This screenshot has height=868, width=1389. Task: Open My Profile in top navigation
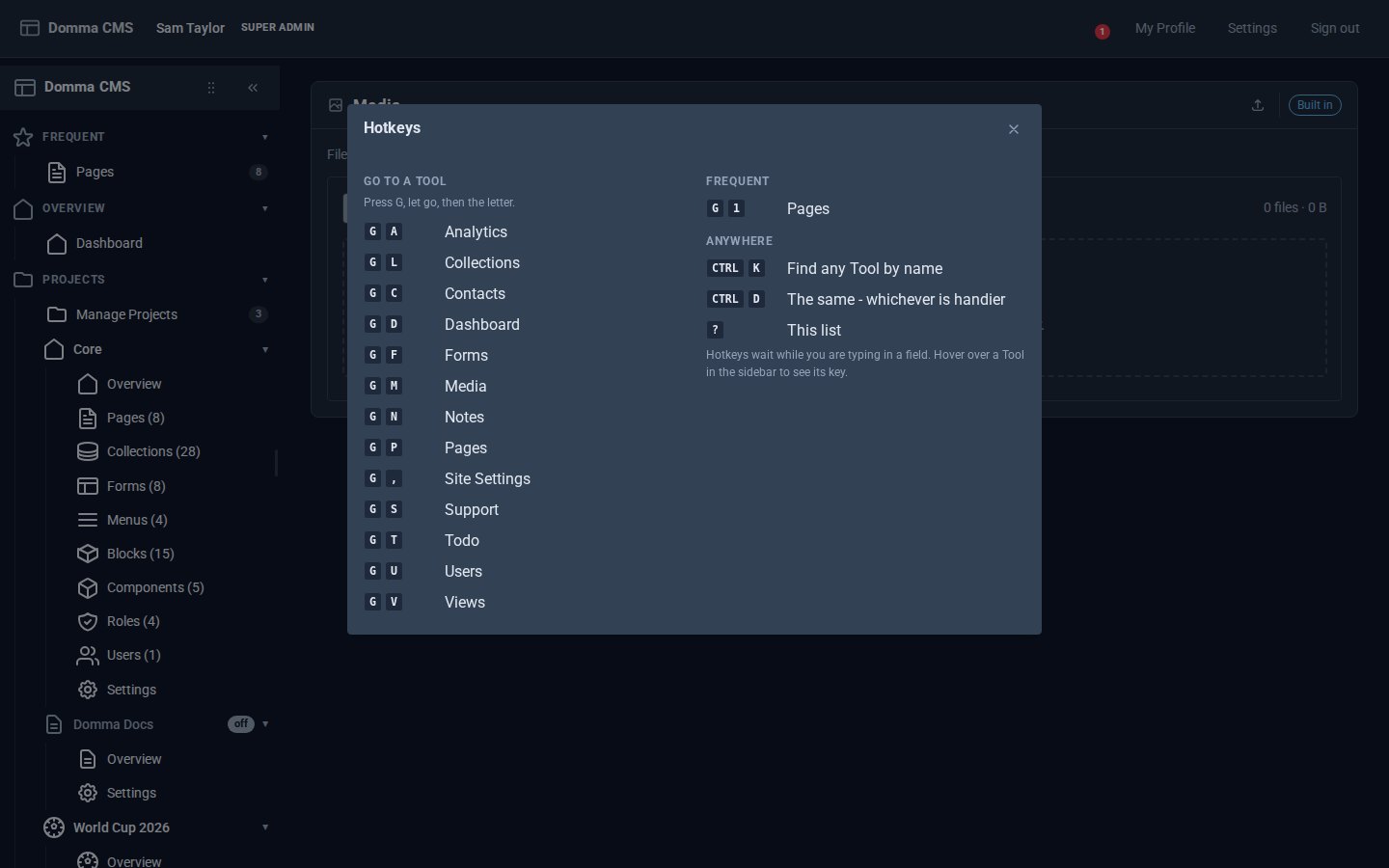point(1165,28)
